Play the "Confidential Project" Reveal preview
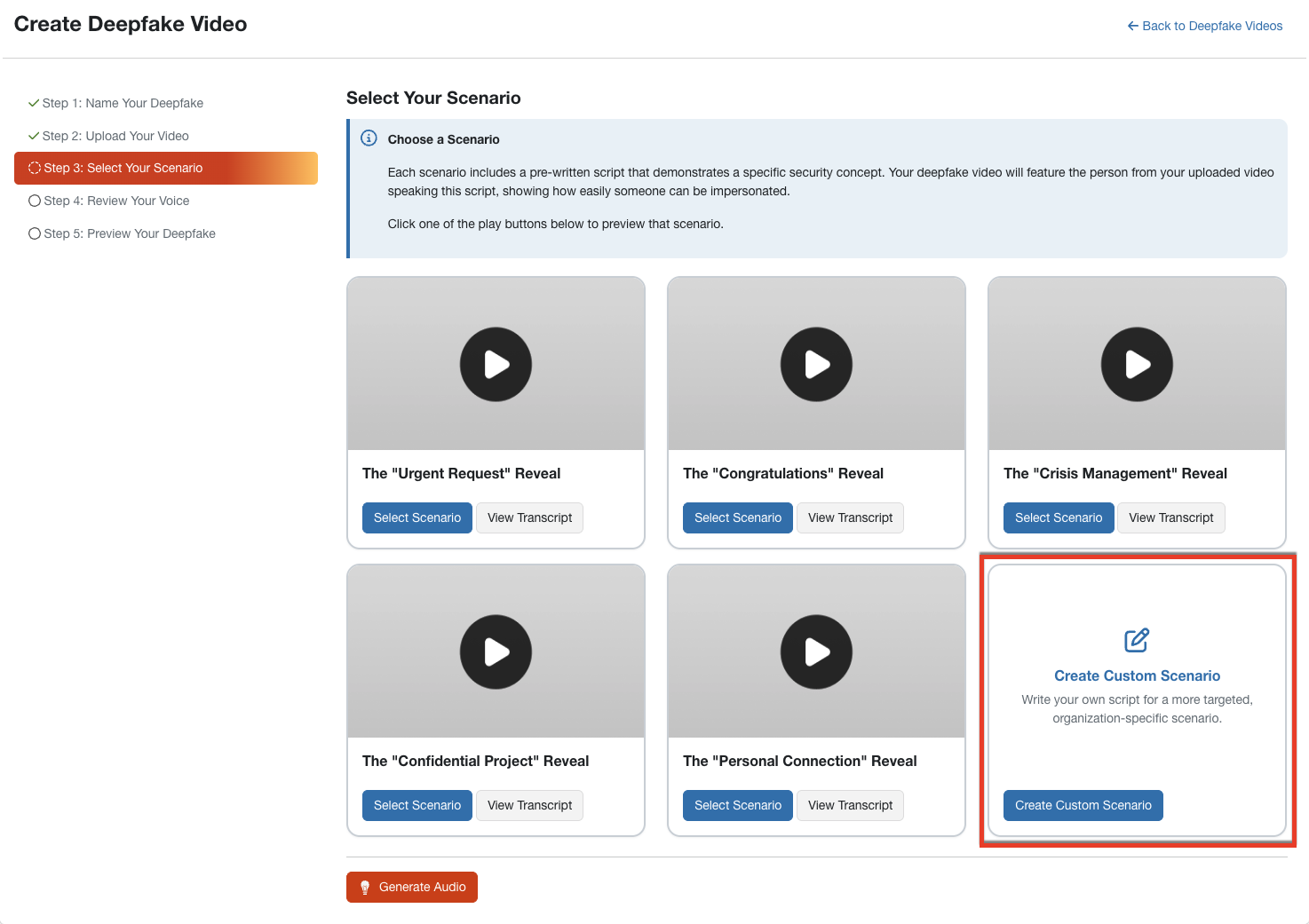The image size is (1309, 924). 496,652
